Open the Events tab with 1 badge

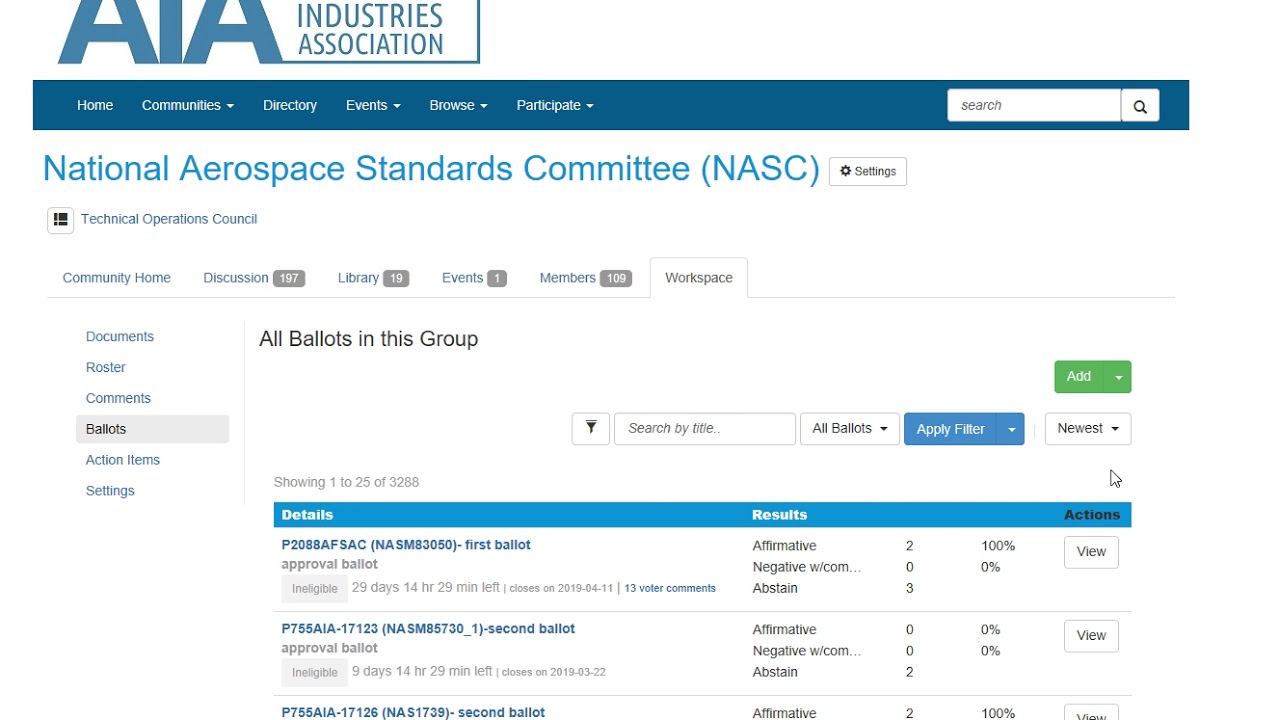click(x=474, y=278)
